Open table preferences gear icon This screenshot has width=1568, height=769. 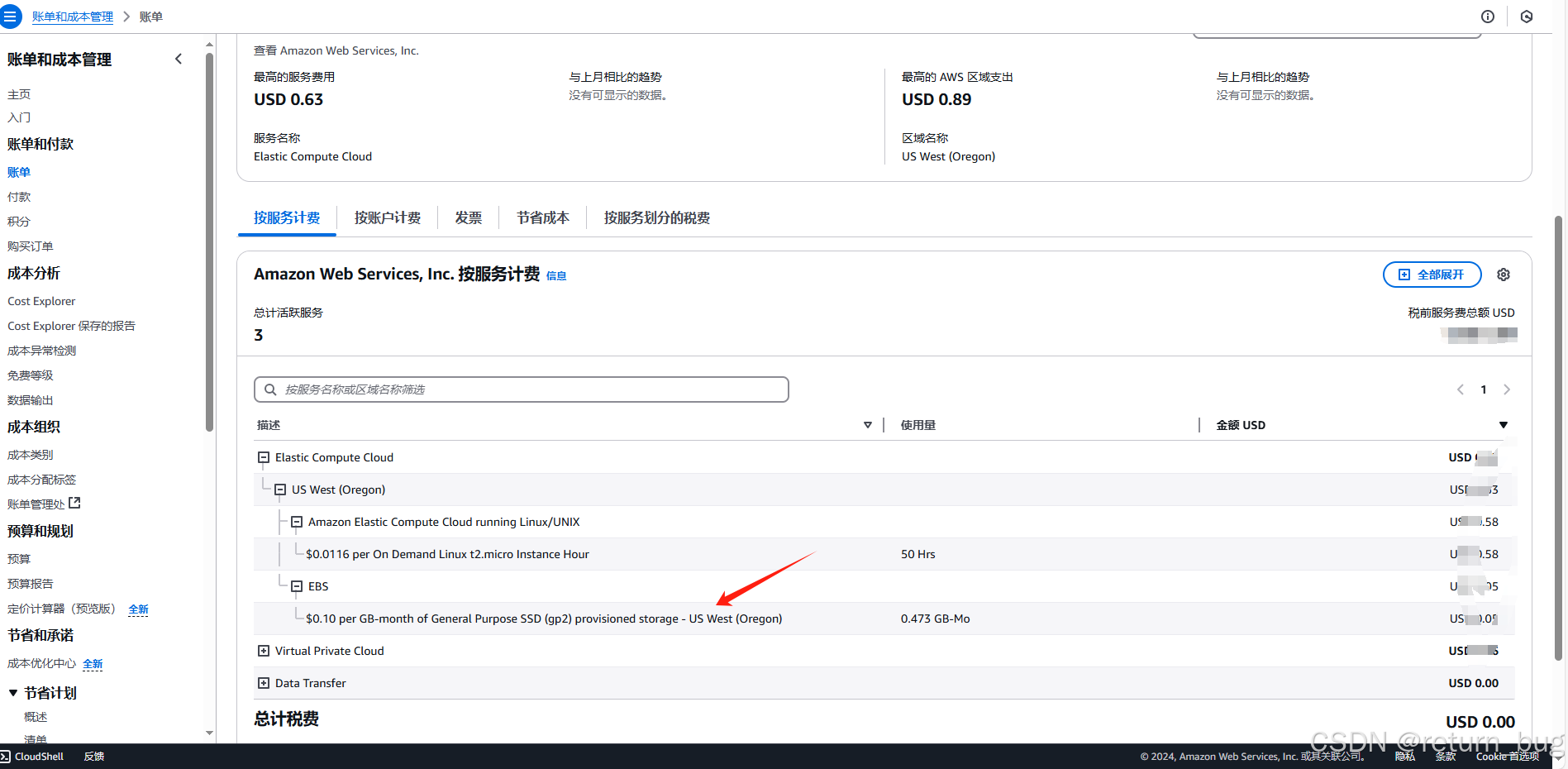1504,275
